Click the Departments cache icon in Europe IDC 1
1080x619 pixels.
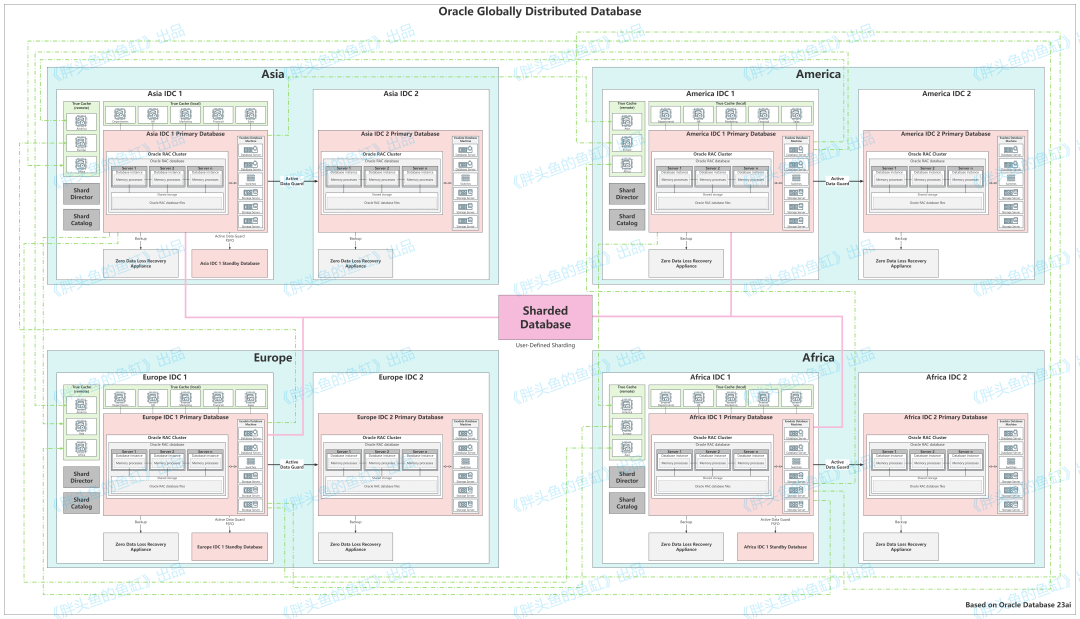[x=120, y=397]
